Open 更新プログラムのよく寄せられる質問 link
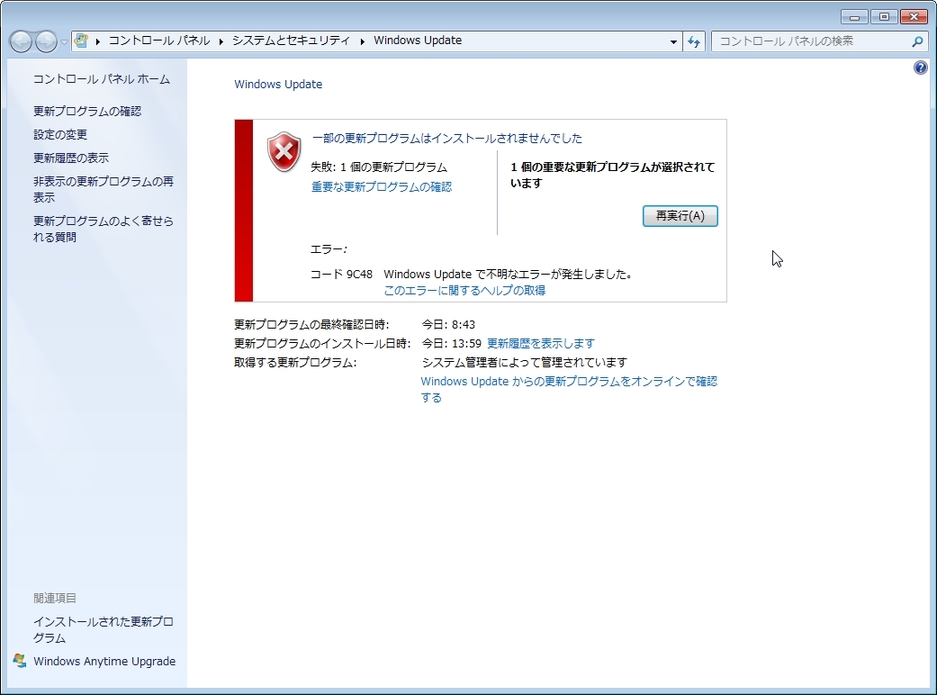 tap(103, 229)
